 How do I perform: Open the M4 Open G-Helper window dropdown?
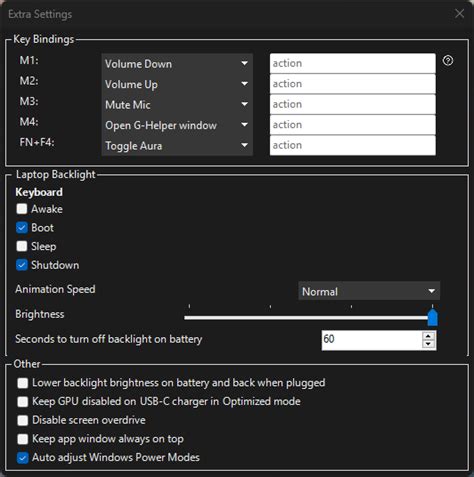point(177,125)
